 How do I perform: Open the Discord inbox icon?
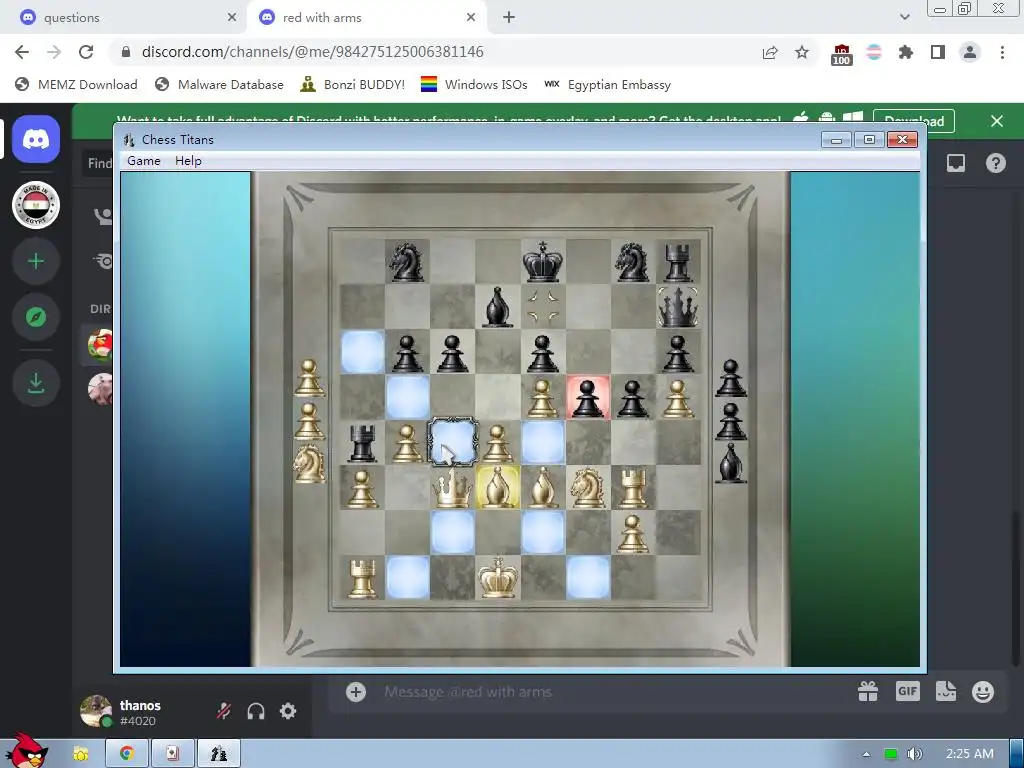[955, 163]
